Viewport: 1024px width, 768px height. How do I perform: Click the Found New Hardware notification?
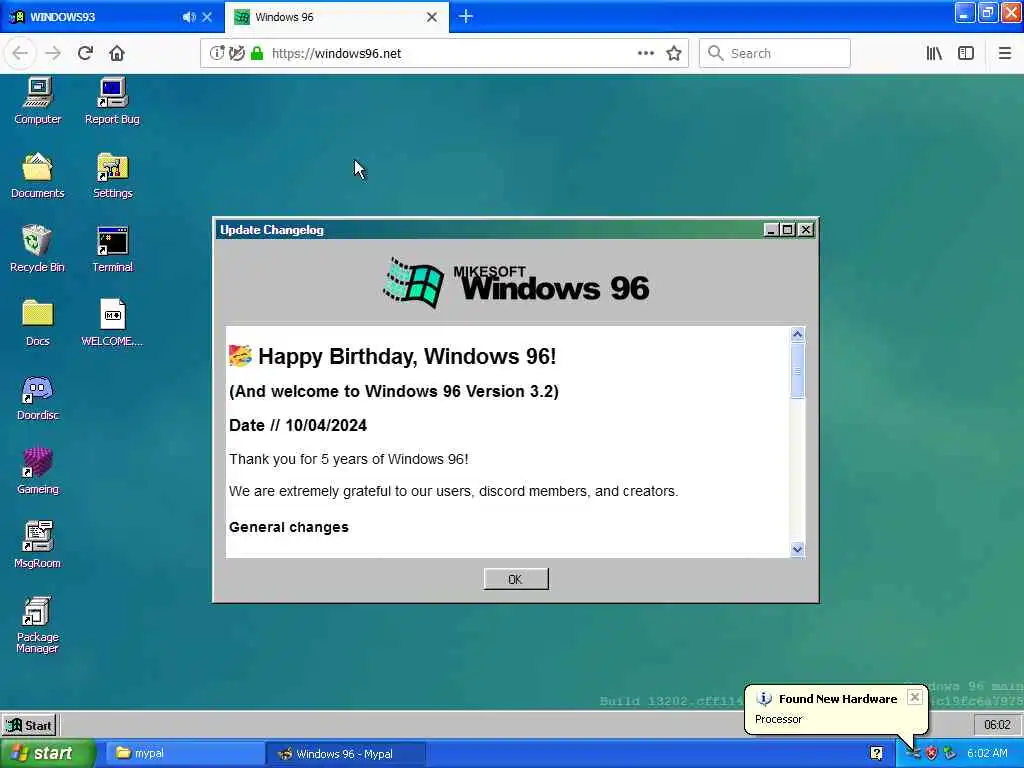(836, 709)
